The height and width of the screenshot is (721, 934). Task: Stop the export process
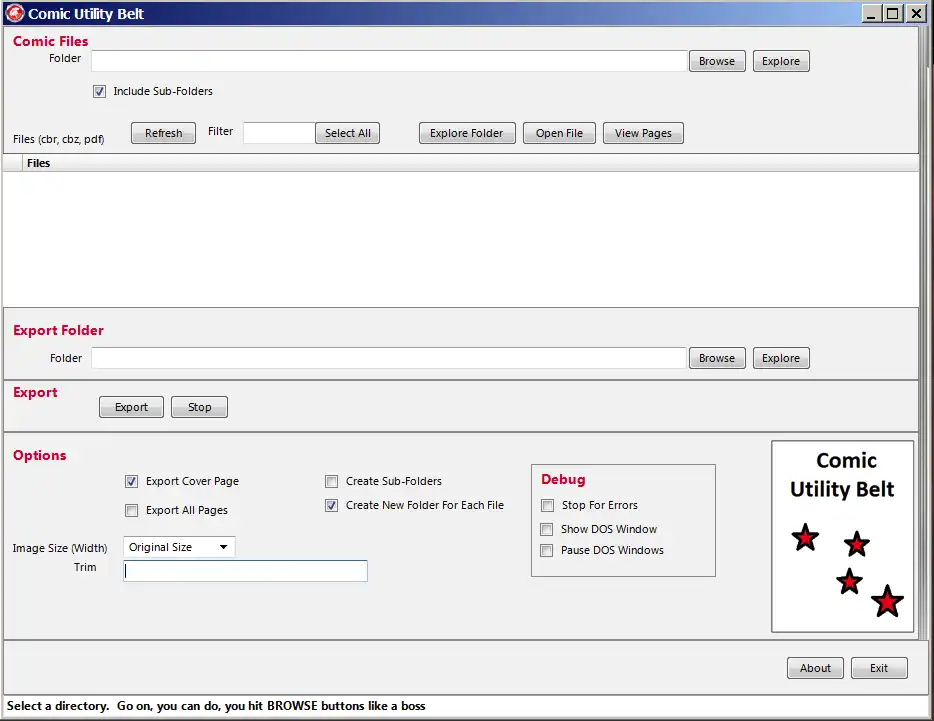pyautogui.click(x=200, y=407)
